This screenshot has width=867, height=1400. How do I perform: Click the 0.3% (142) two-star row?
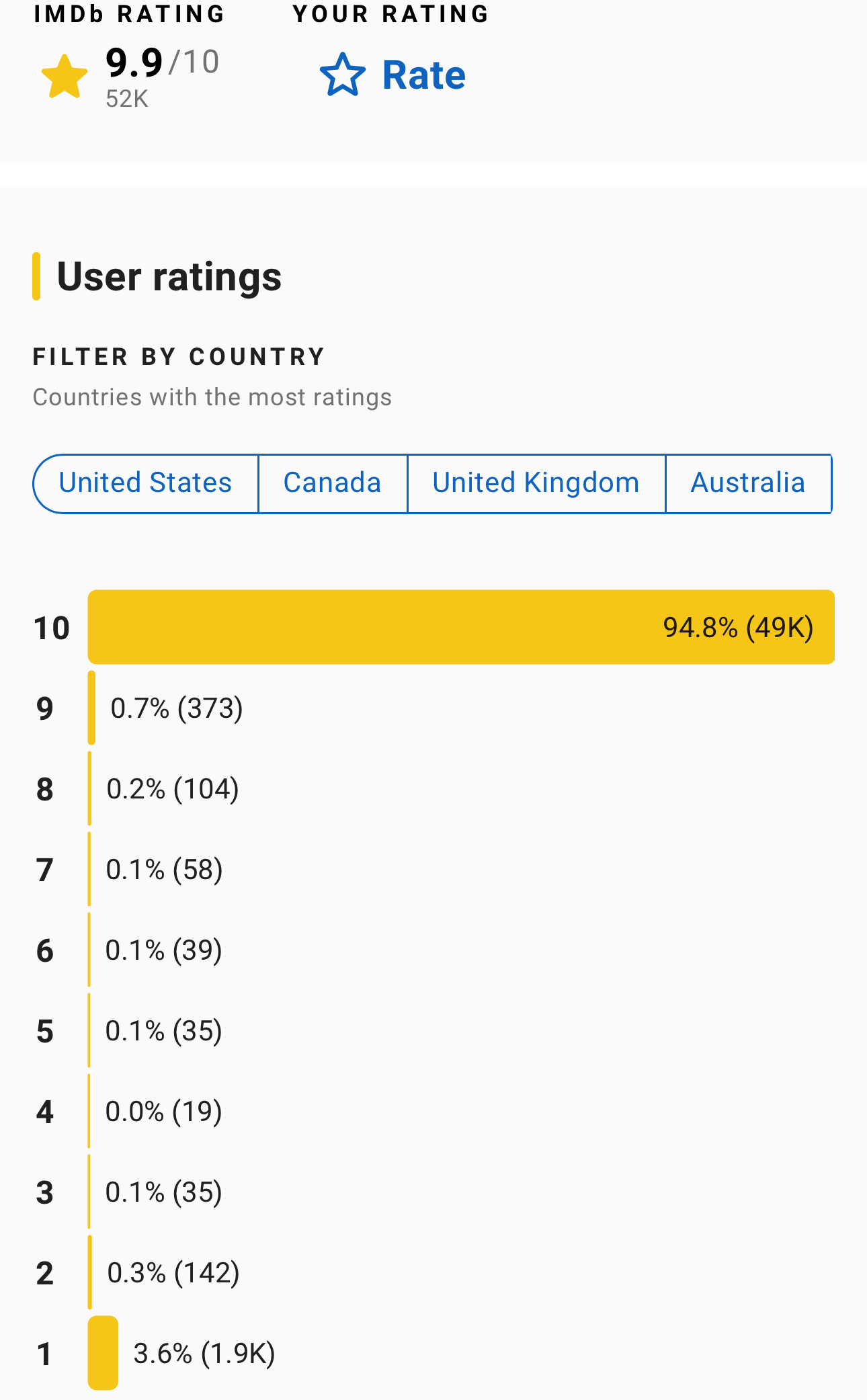click(x=173, y=1273)
